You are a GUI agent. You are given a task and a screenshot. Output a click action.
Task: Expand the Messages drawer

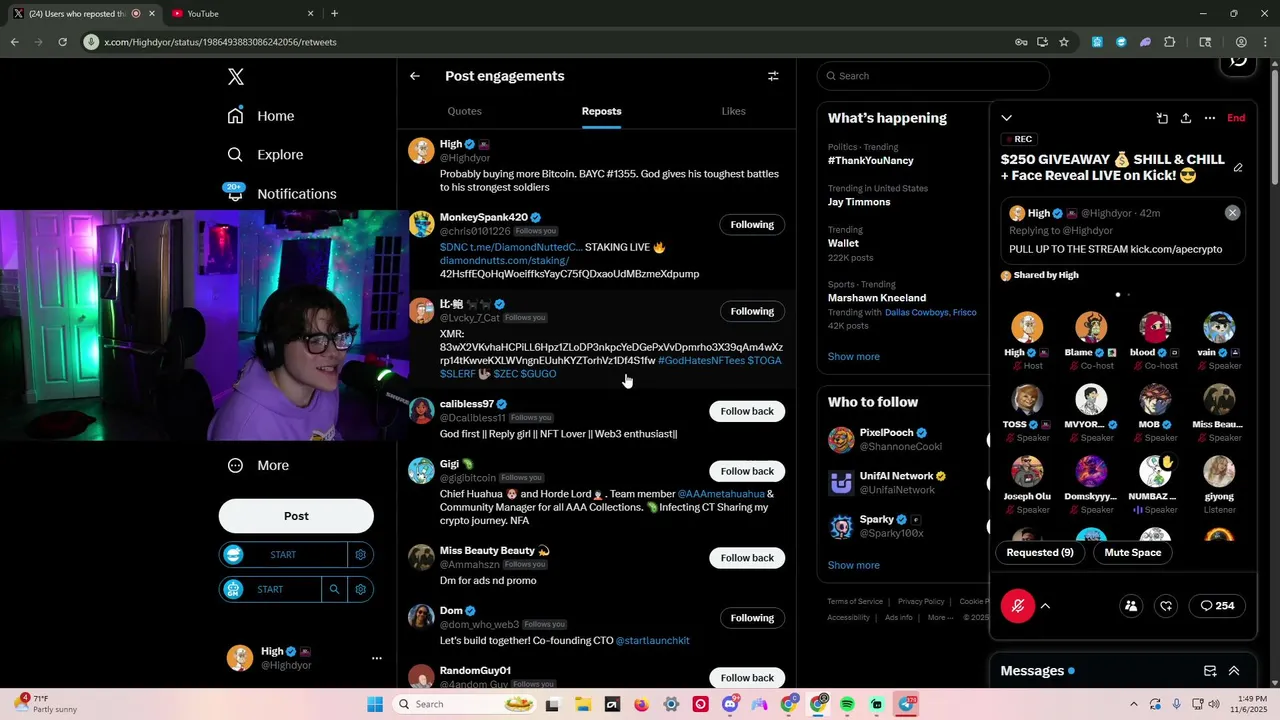[x=1234, y=671]
